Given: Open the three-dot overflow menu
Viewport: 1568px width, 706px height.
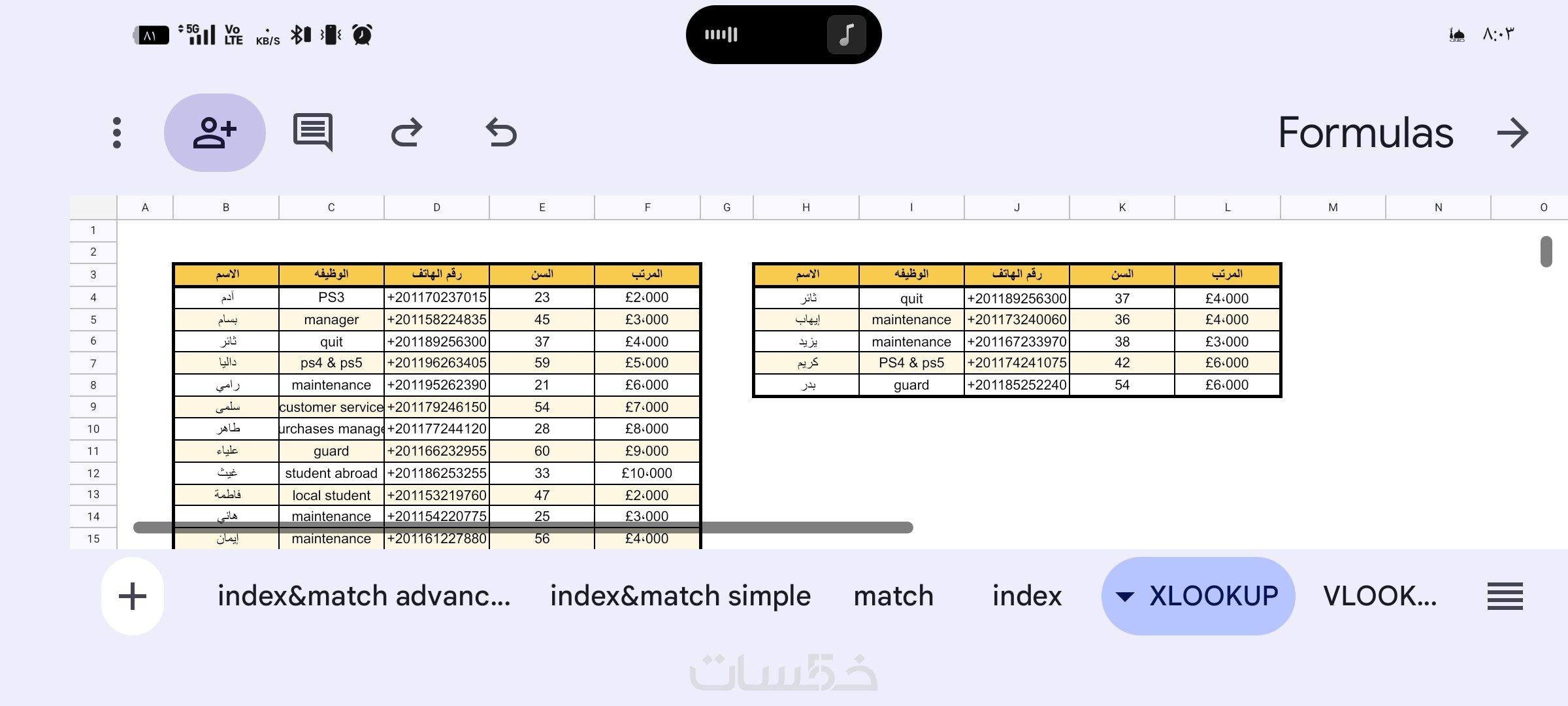Looking at the screenshot, I should pos(117,133).
